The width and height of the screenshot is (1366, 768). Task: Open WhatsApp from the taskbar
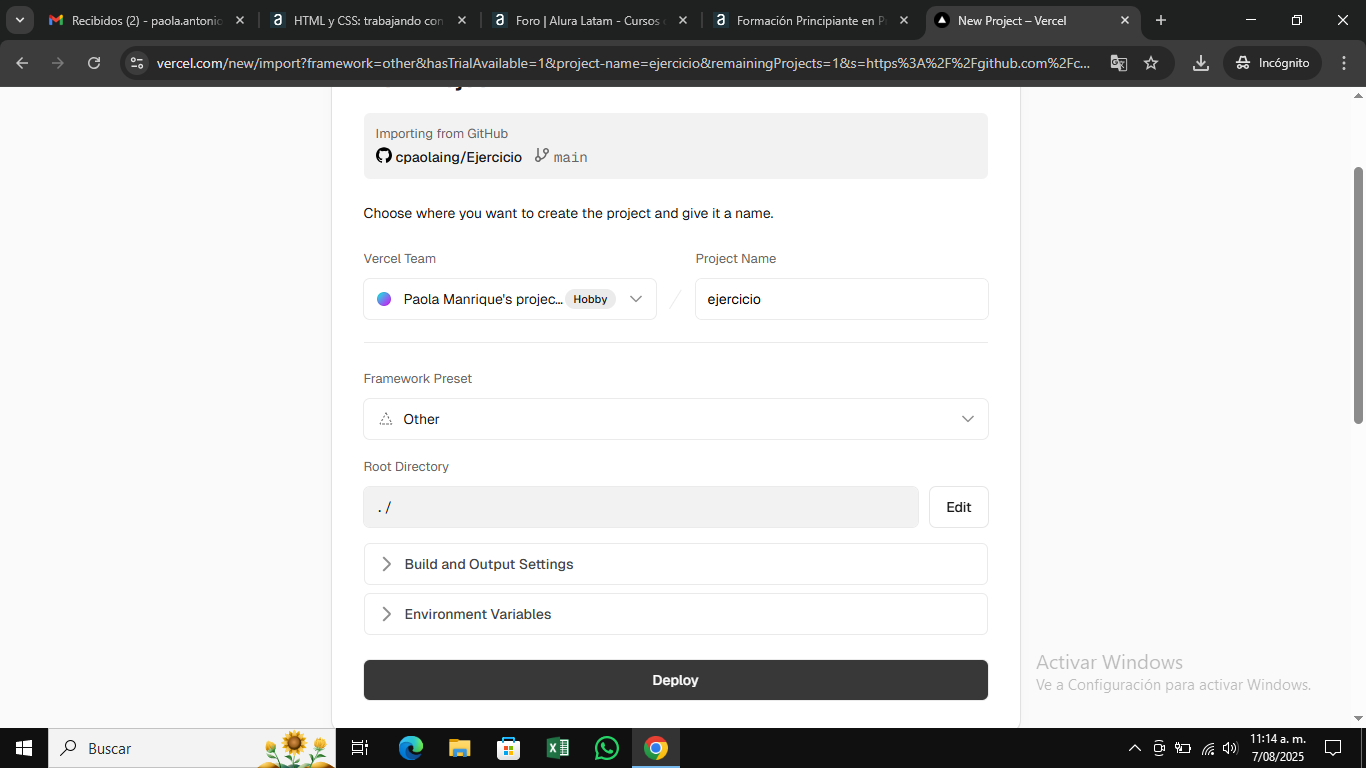coord(606,748)
